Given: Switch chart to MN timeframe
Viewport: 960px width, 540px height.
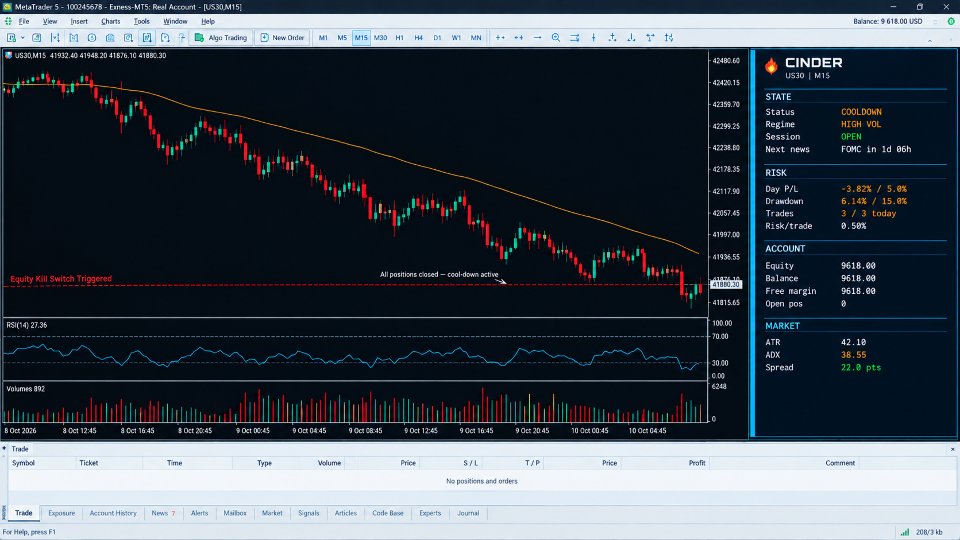Looking at the screenshot, I should 476,38.
